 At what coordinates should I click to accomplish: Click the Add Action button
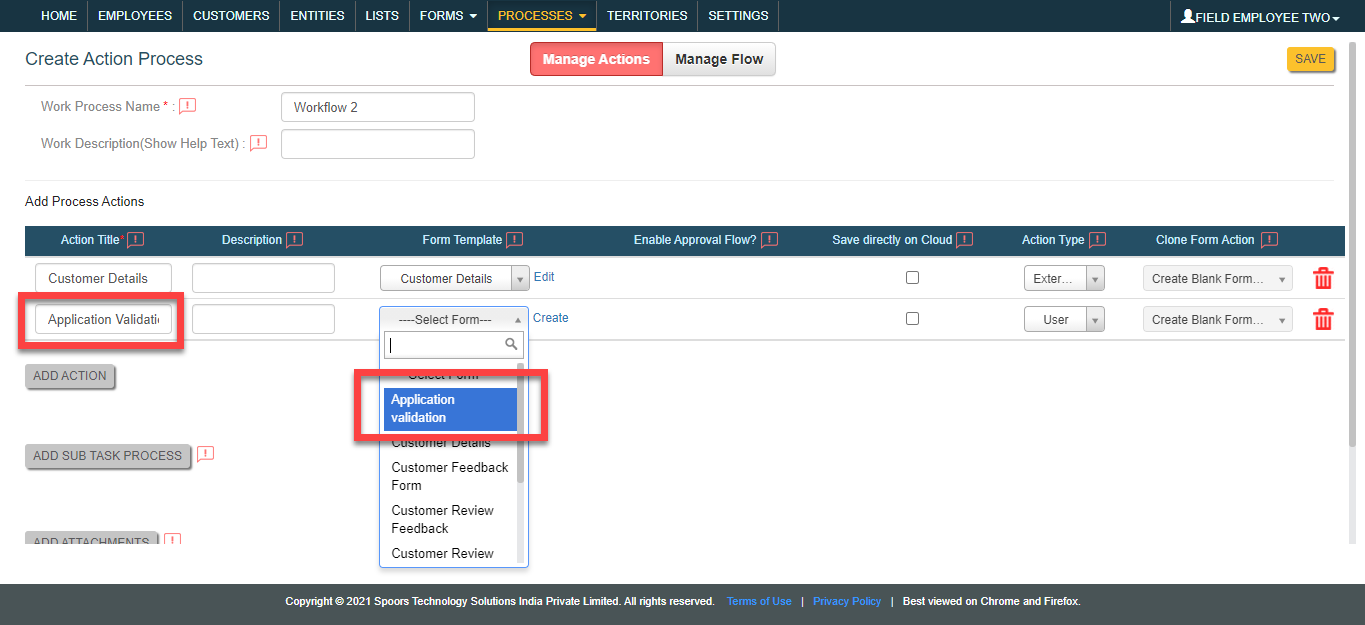pyautogui.click(x=70, y=376)
